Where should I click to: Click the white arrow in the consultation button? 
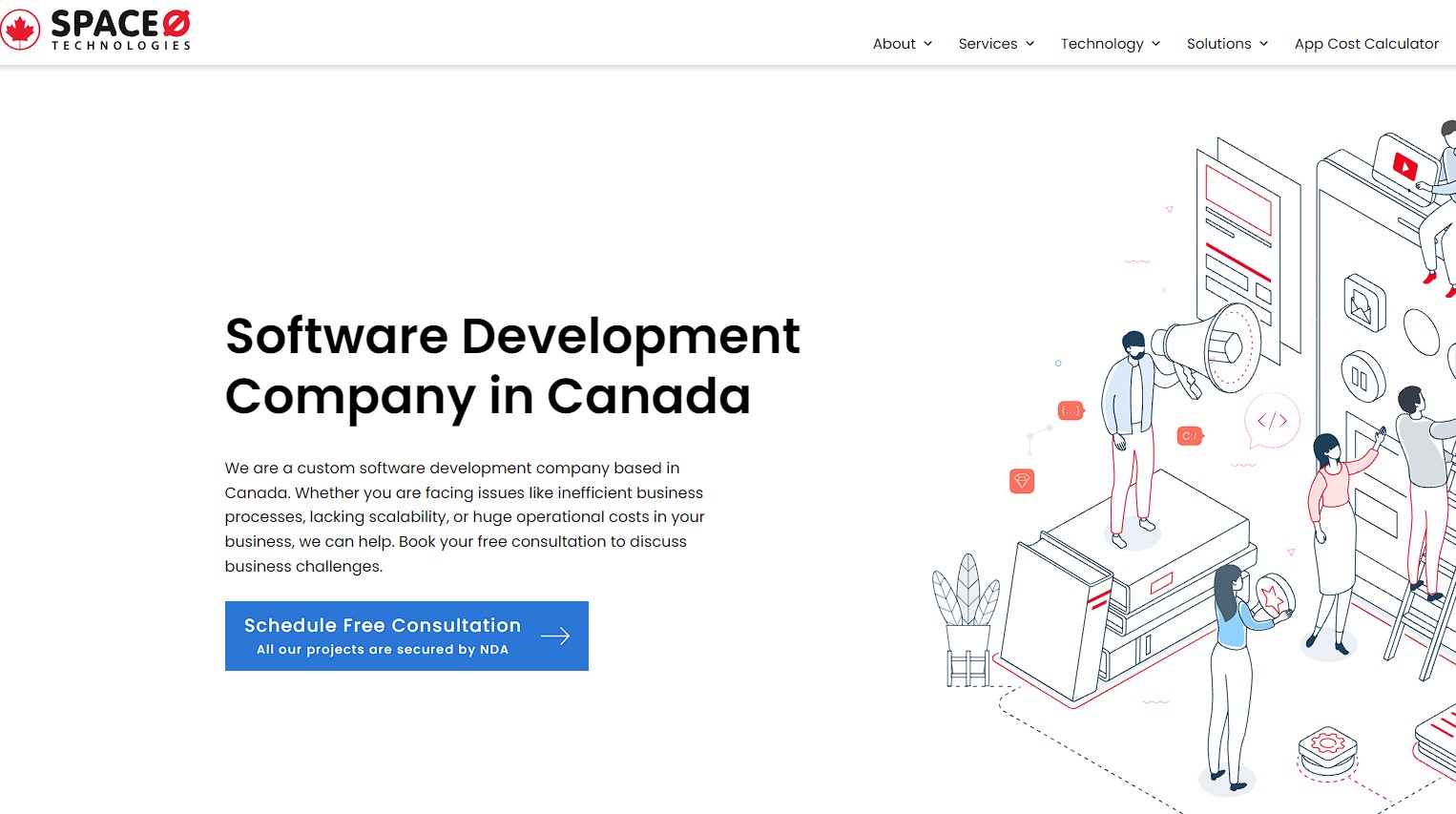tap(555, 637)
